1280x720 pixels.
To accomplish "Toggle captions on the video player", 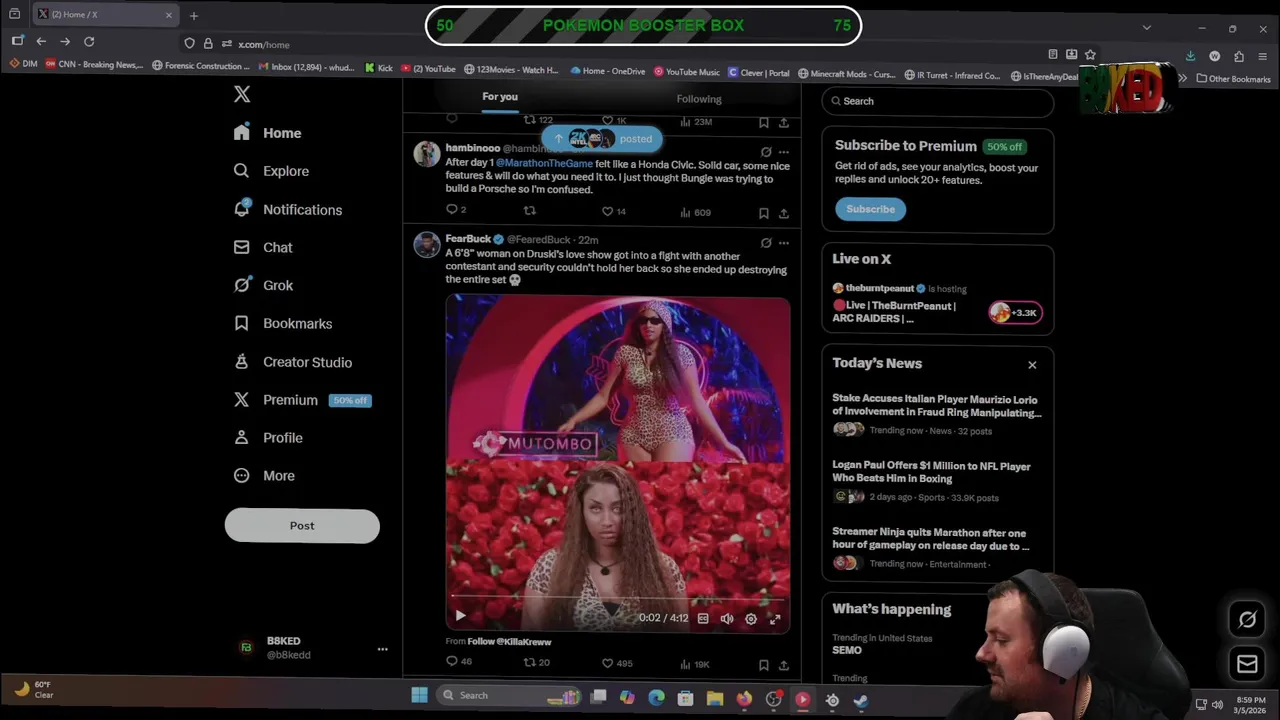I will coord(703,618).
